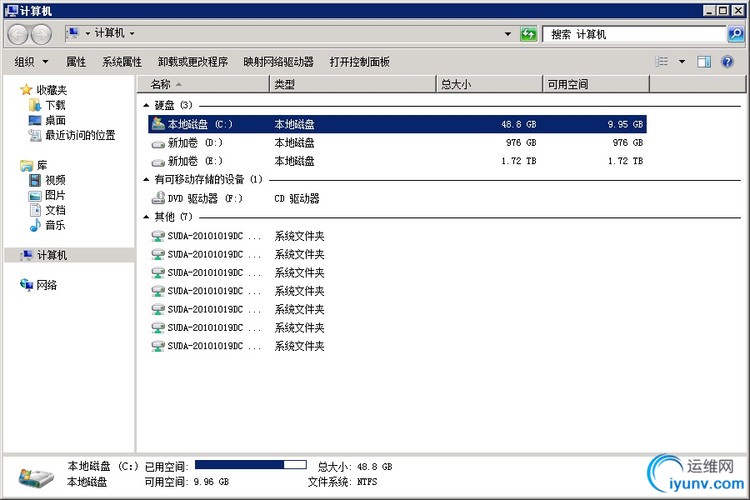Collapse the 其他 (7) group
Viewport: 750px width, 500px height.
tap(146, 217)
